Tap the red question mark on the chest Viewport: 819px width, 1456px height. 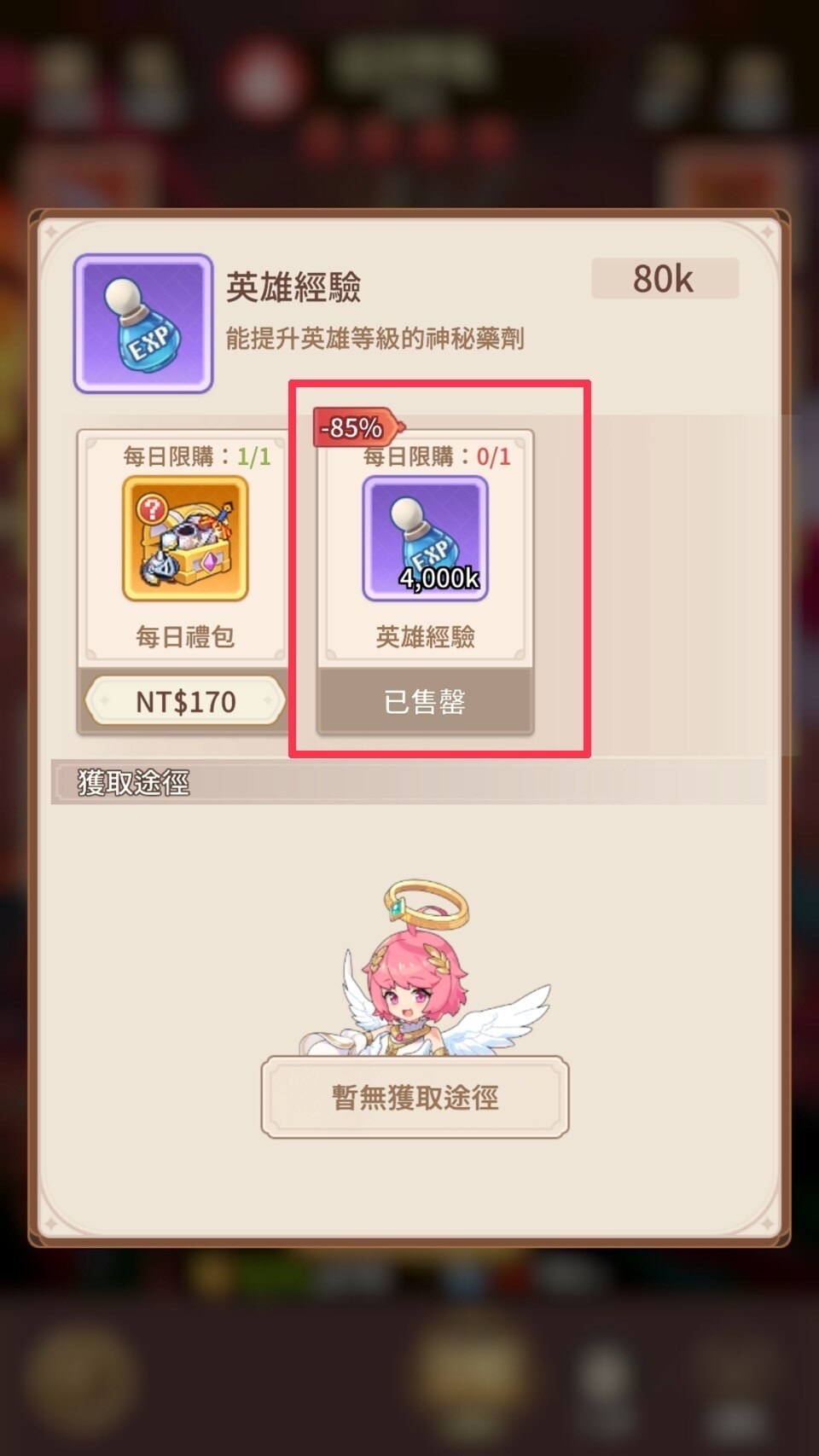(152, 509)
